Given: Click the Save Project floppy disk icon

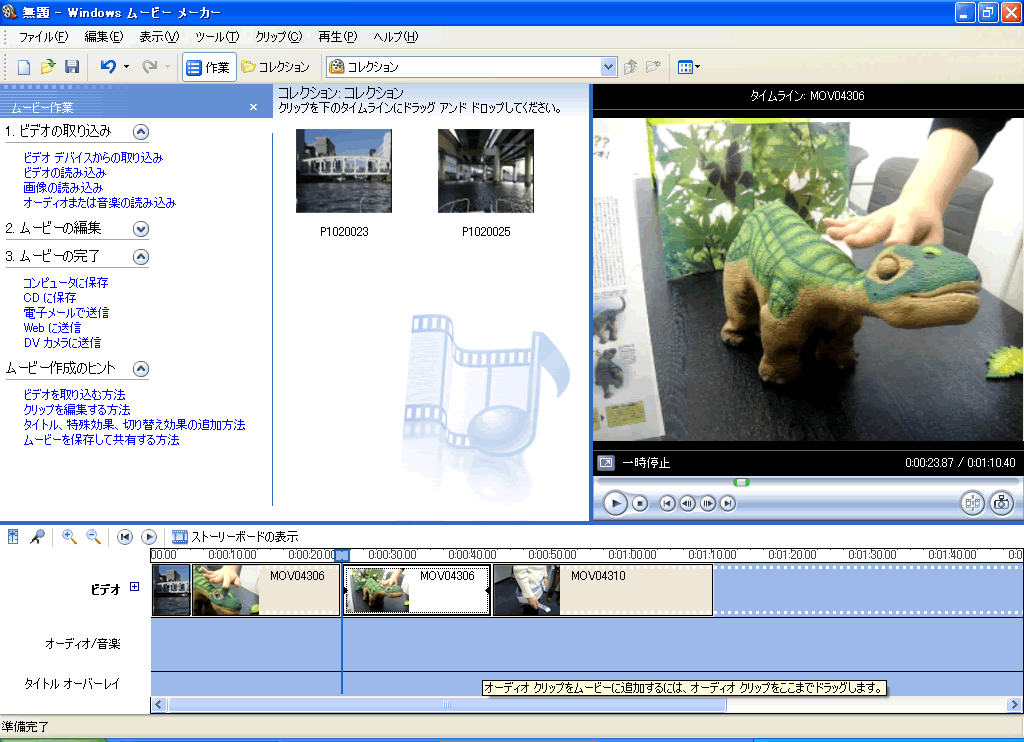Looking at the screenshot, I should (x=71, y=67).
